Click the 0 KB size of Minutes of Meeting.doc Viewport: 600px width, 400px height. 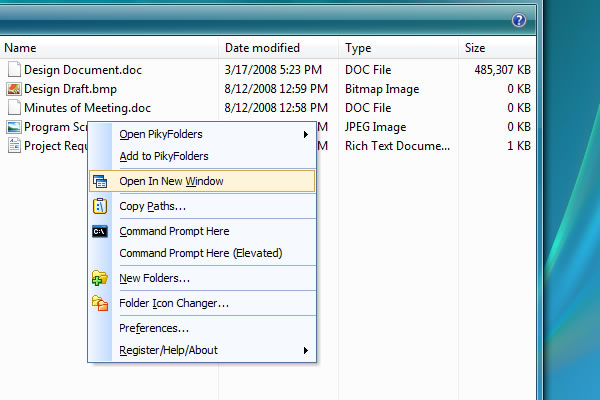point(519,108)
